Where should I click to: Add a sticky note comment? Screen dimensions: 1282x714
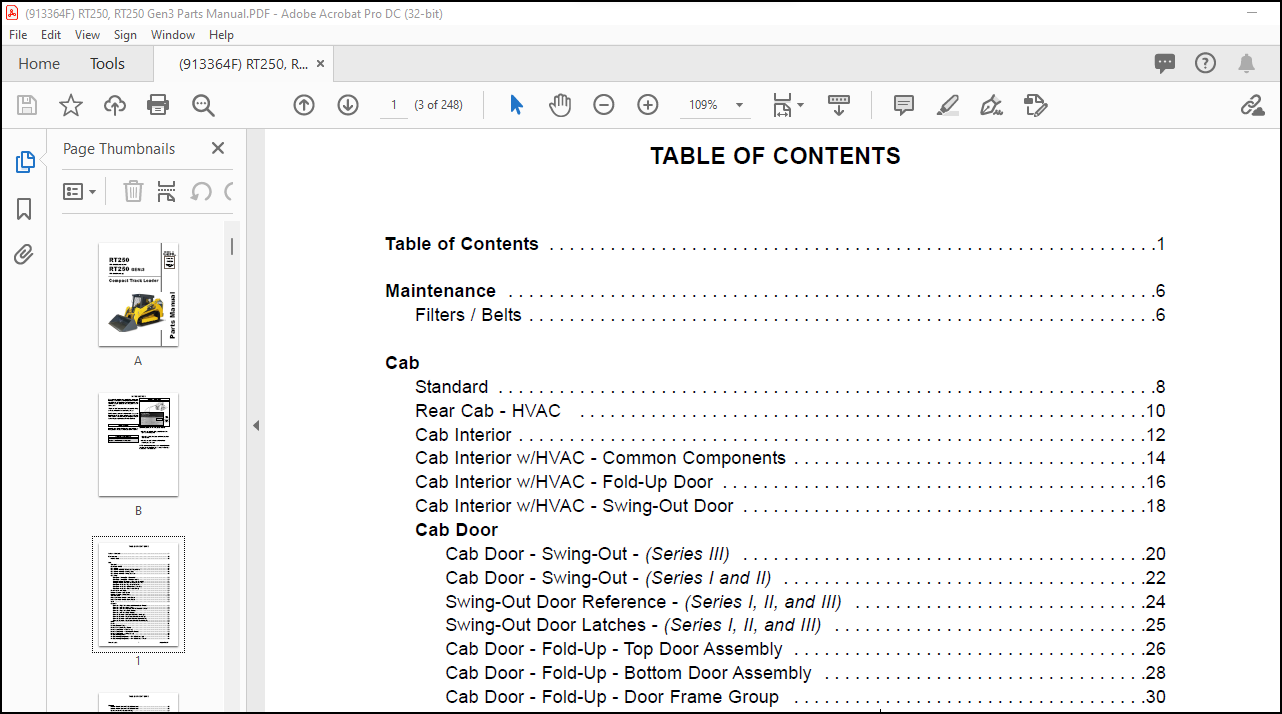point(904,105)
